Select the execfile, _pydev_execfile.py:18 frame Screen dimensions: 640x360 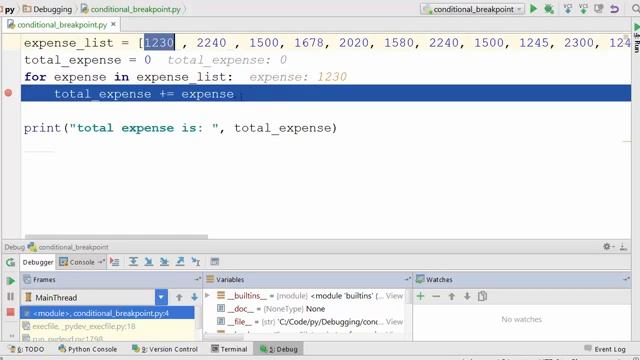pos(107,326)
